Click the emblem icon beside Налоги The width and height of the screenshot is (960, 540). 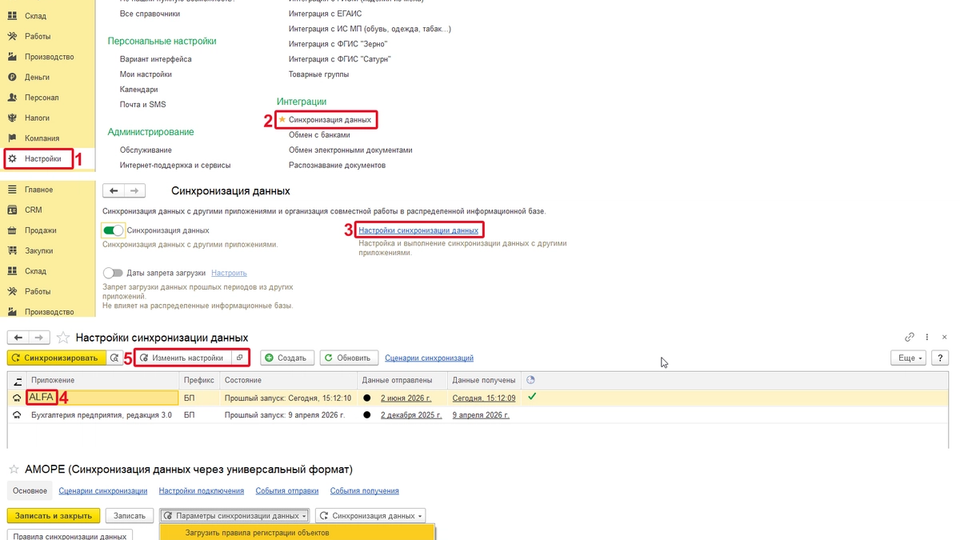point(12,118)
